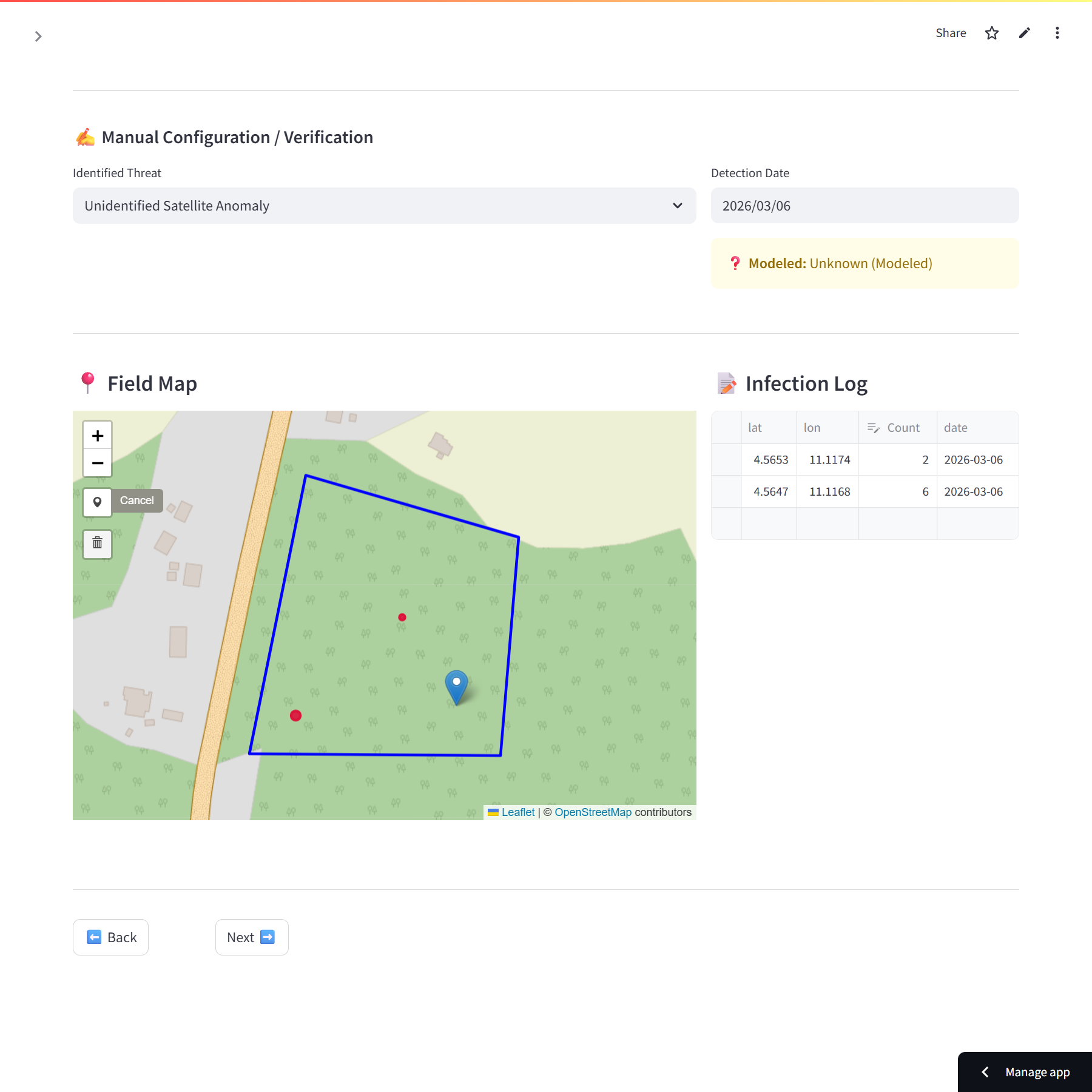Zoom in on the field map

coord(97,436)
